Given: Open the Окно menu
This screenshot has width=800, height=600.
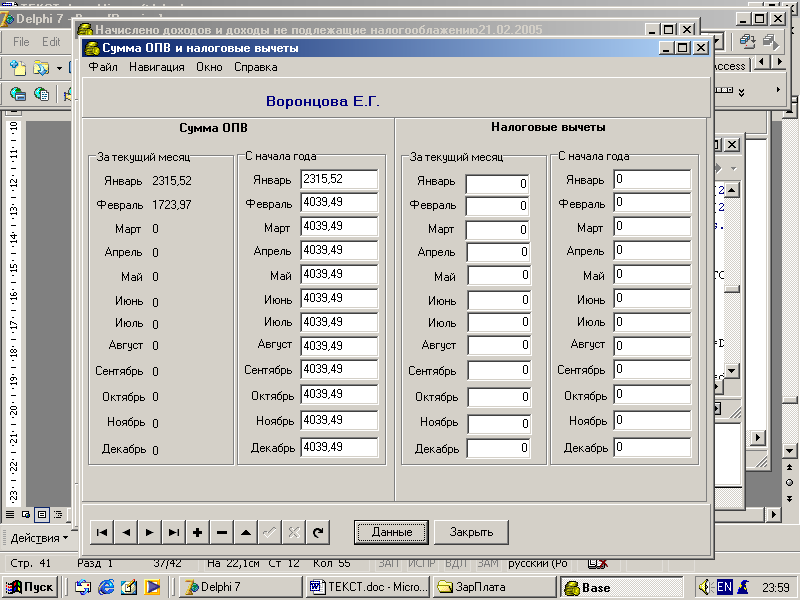Looking at the screenshot, I should [x=209, y=67].
